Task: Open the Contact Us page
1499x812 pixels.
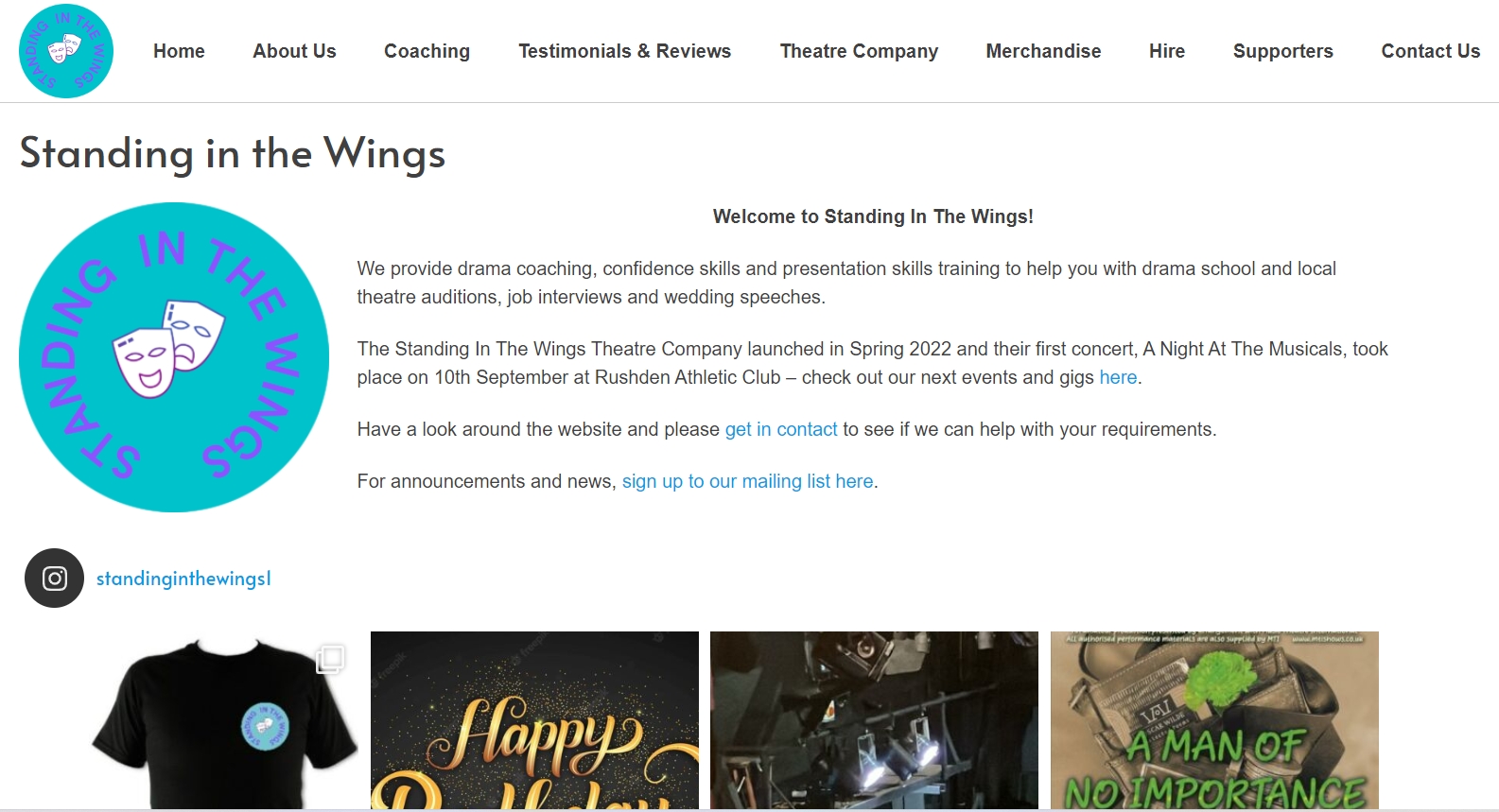Action: click(x=1430, y=51)
